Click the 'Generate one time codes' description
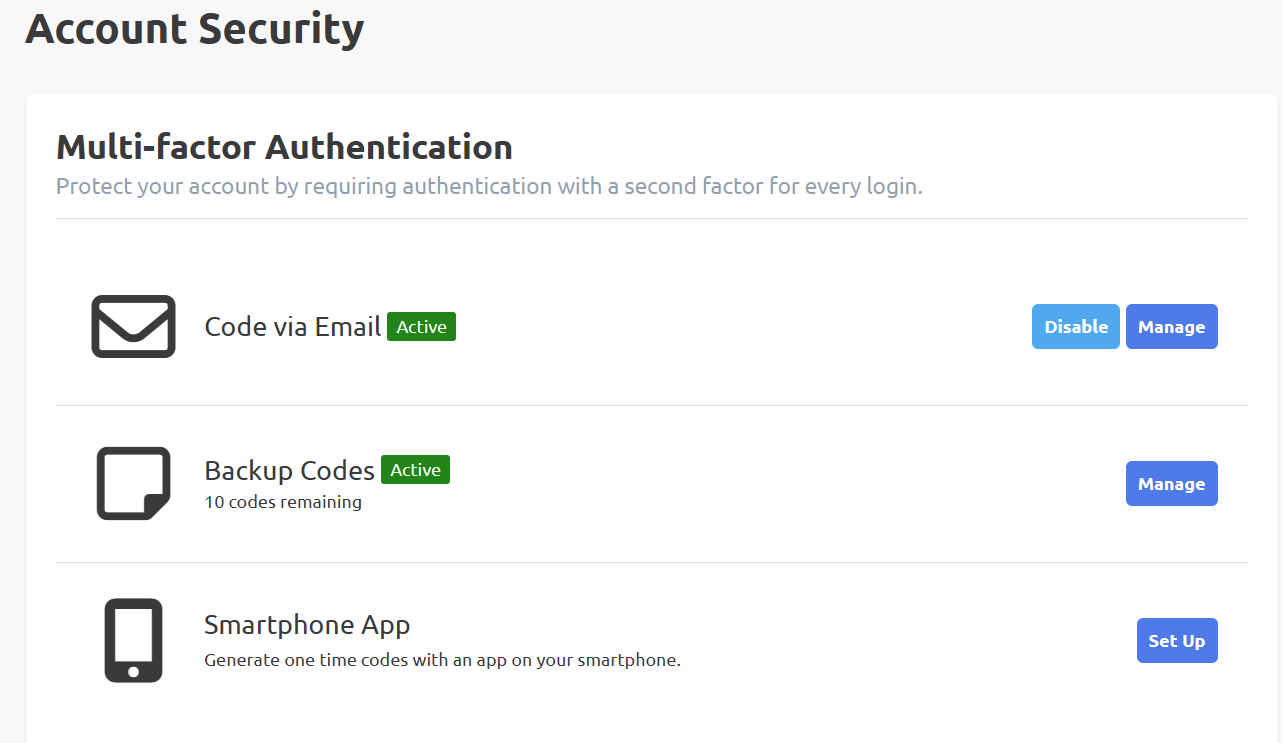 442,660
